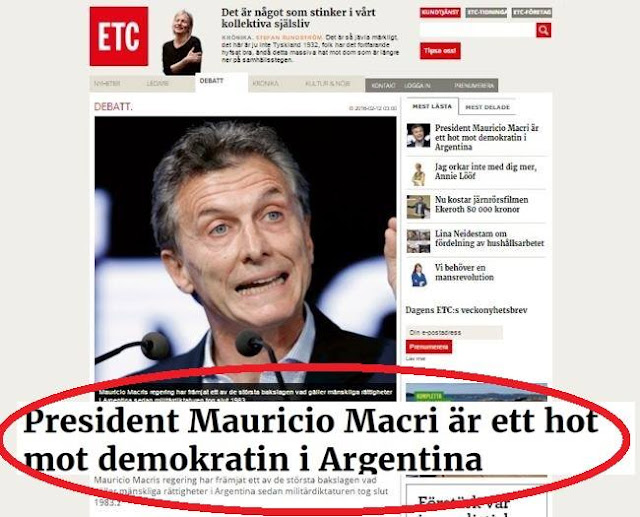Click the Tipsa oss! button
Viewport: 640px width, 517px height.
click(x=440, y=51)
